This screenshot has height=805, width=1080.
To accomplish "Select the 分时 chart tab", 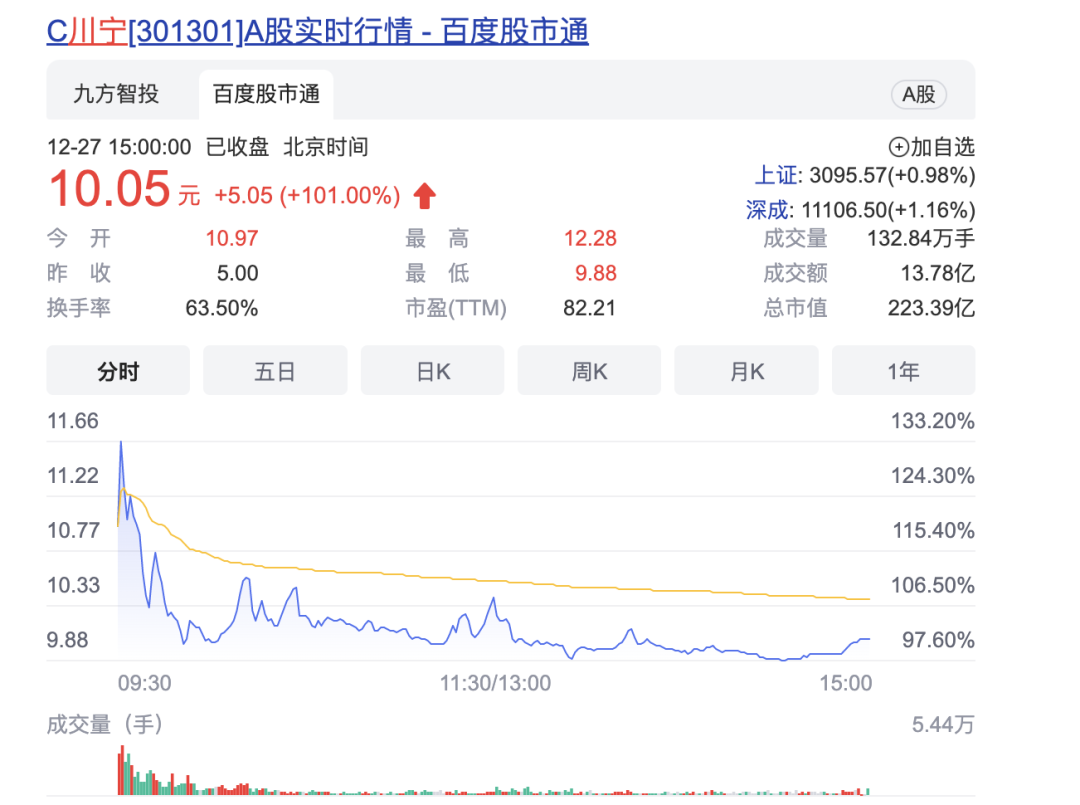I will click(118, 370).
